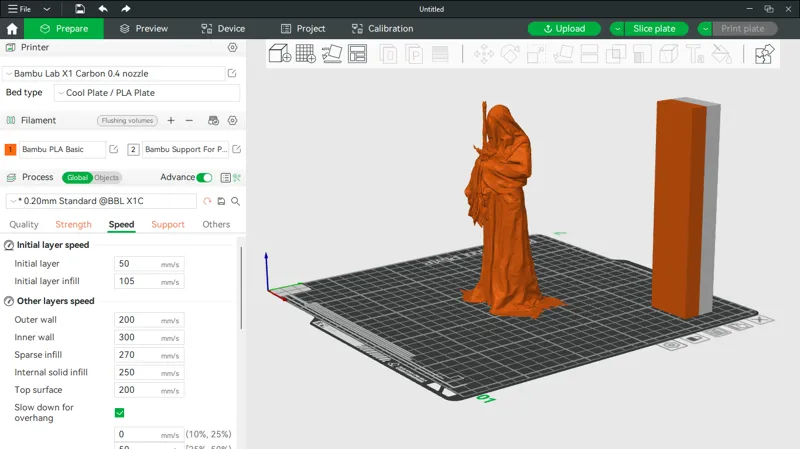Edit the Bambu Support filament preset
Viewport: 800px width, 449px height.
[237, 149]
